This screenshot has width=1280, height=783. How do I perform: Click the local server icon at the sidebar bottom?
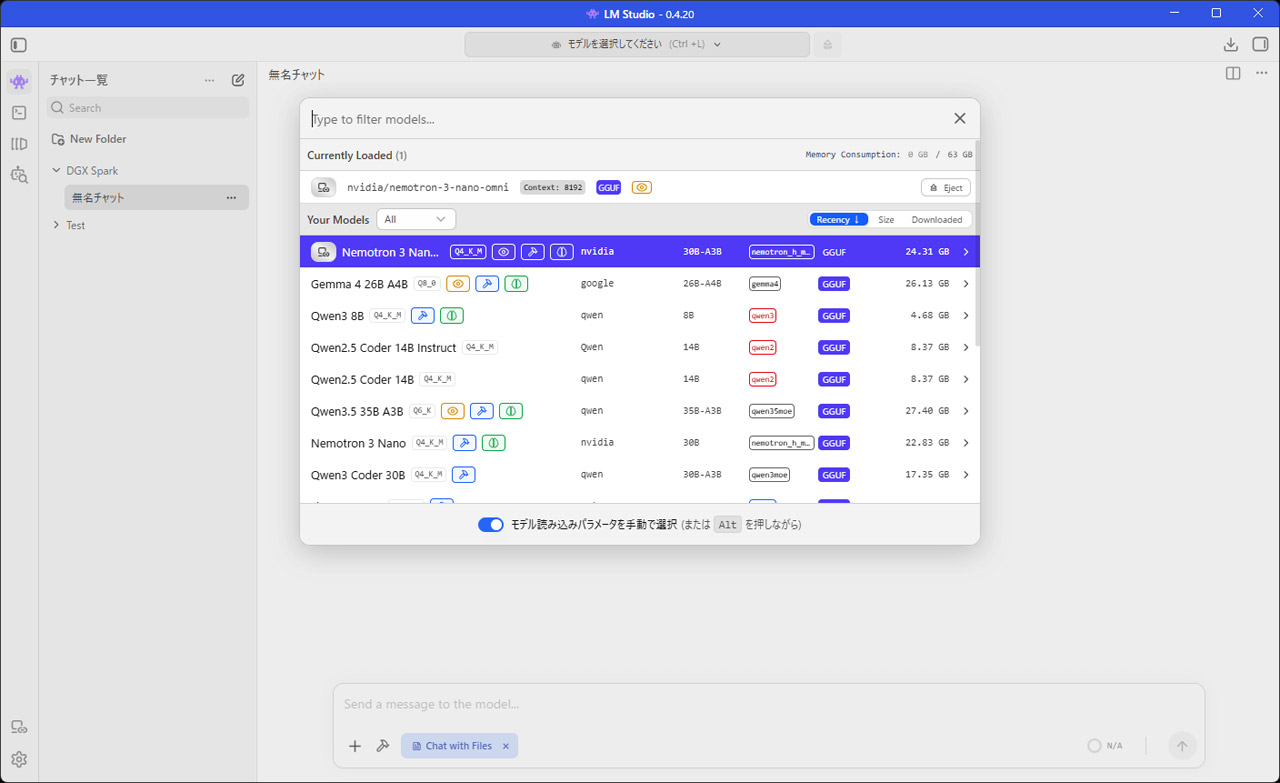[19, 727]
